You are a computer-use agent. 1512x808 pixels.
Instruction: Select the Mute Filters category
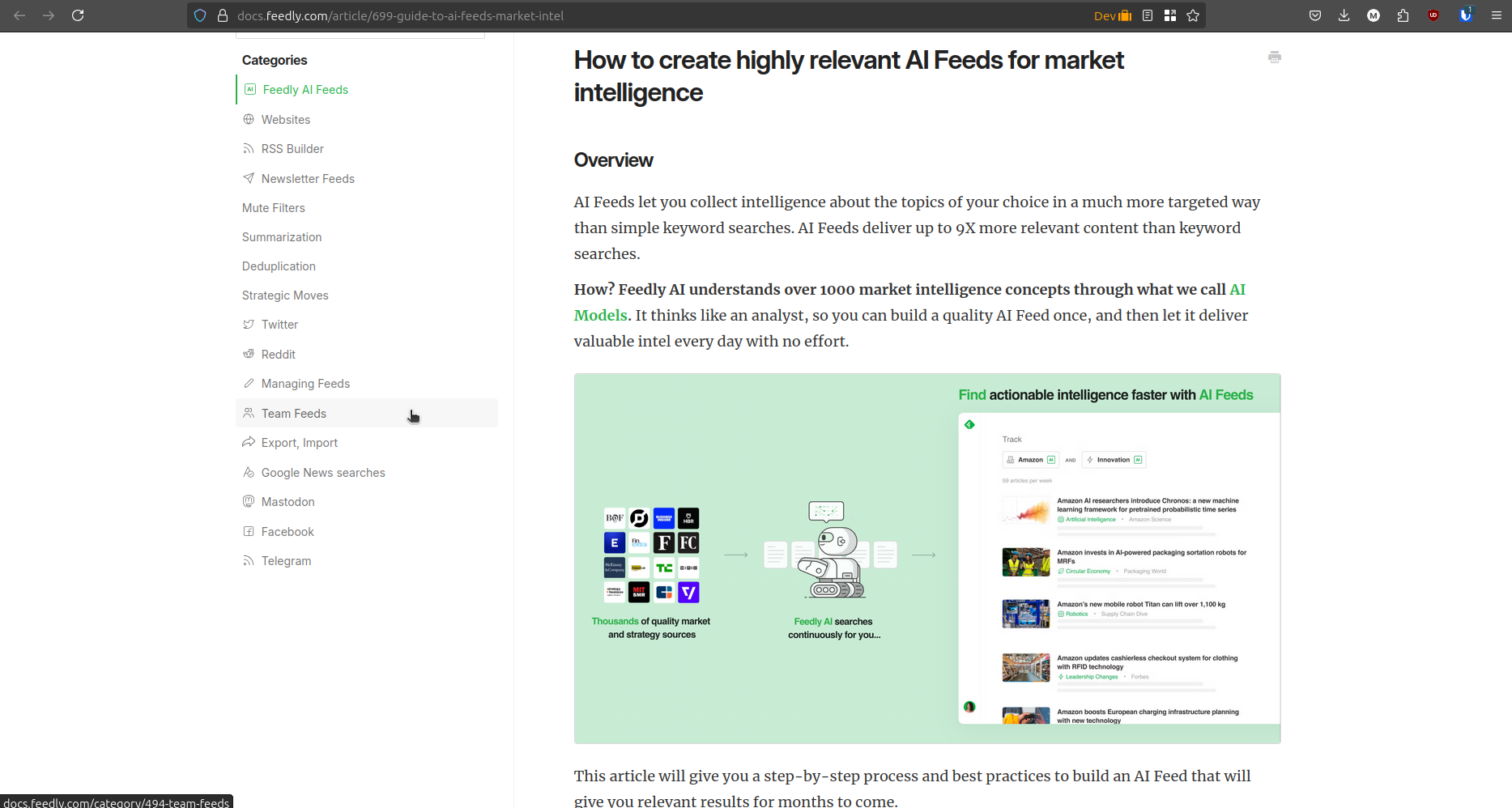274,208
